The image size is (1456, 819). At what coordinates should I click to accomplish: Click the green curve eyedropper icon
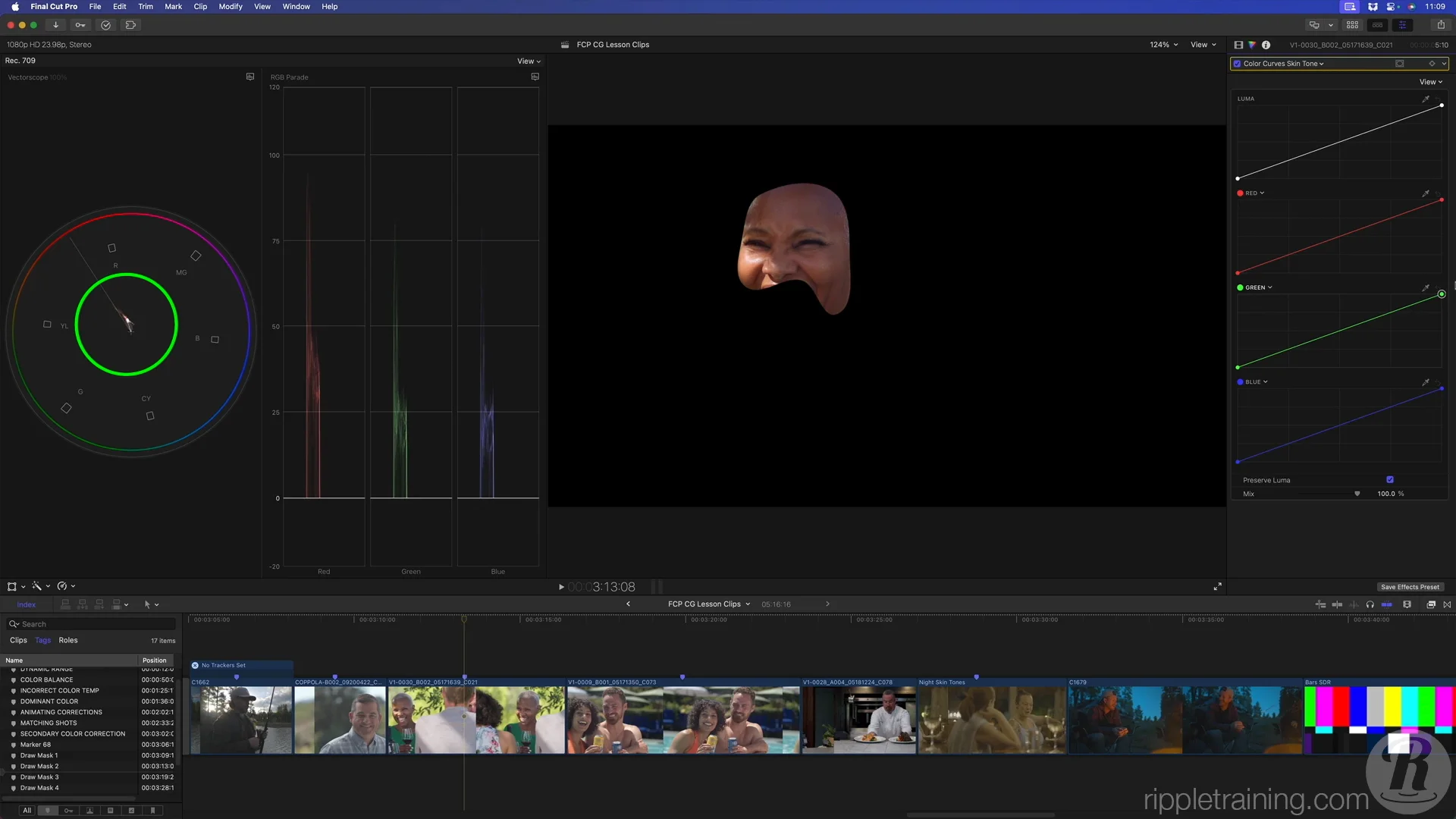(x=1426, y=288)
